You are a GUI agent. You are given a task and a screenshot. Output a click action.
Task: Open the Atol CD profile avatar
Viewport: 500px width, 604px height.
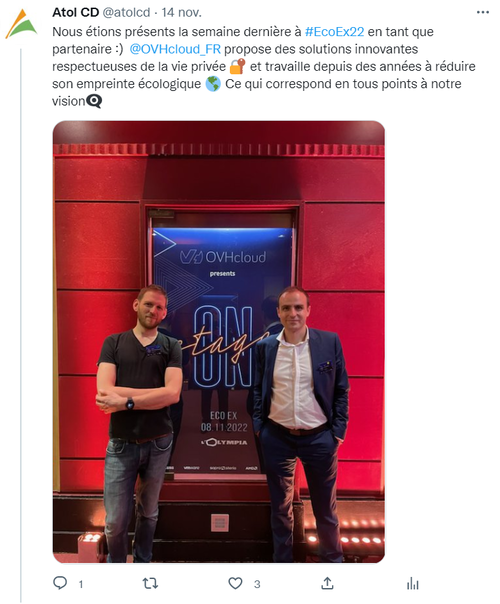coord(21,24)
